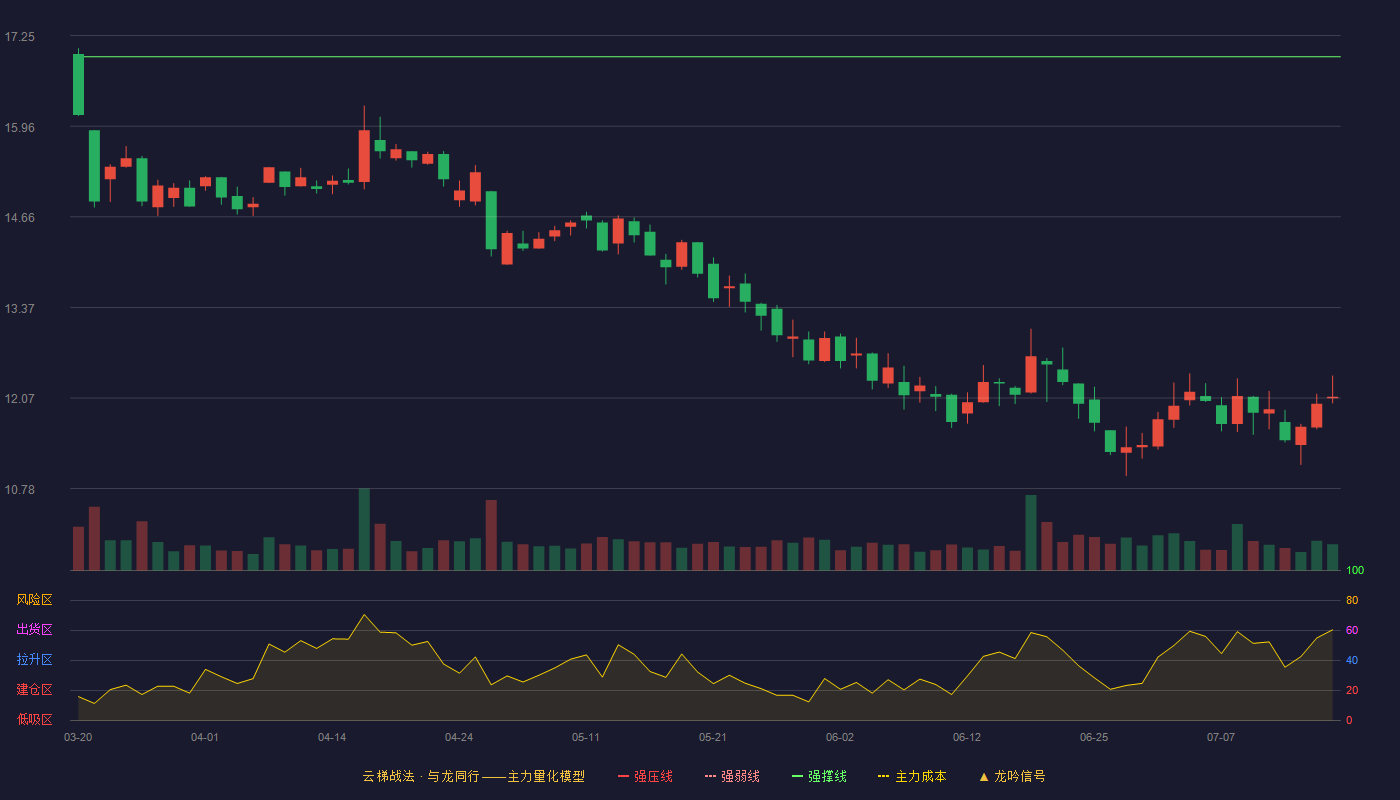The height and width of the screenshot is (800, 1400).
Task: Toggle the 龙吟信号 triangle legend item
Action: (x=1012, y=776)
